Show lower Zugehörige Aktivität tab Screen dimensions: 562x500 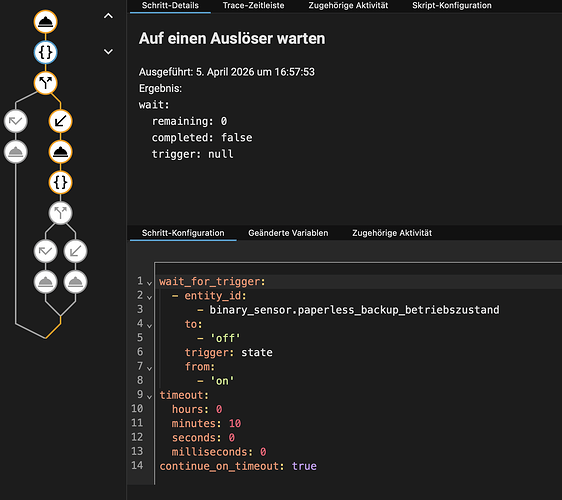coord(392,233)
